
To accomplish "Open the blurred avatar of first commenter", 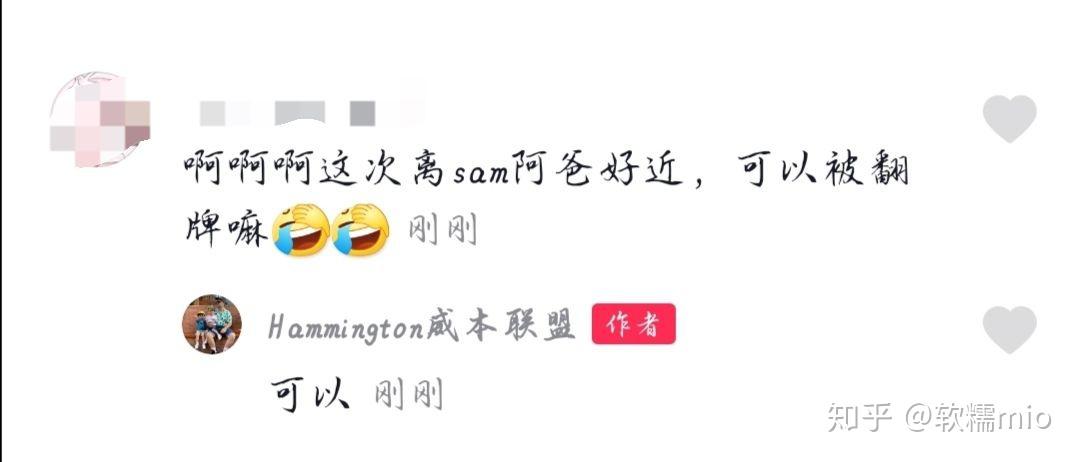I will click(x=100, y=120).
